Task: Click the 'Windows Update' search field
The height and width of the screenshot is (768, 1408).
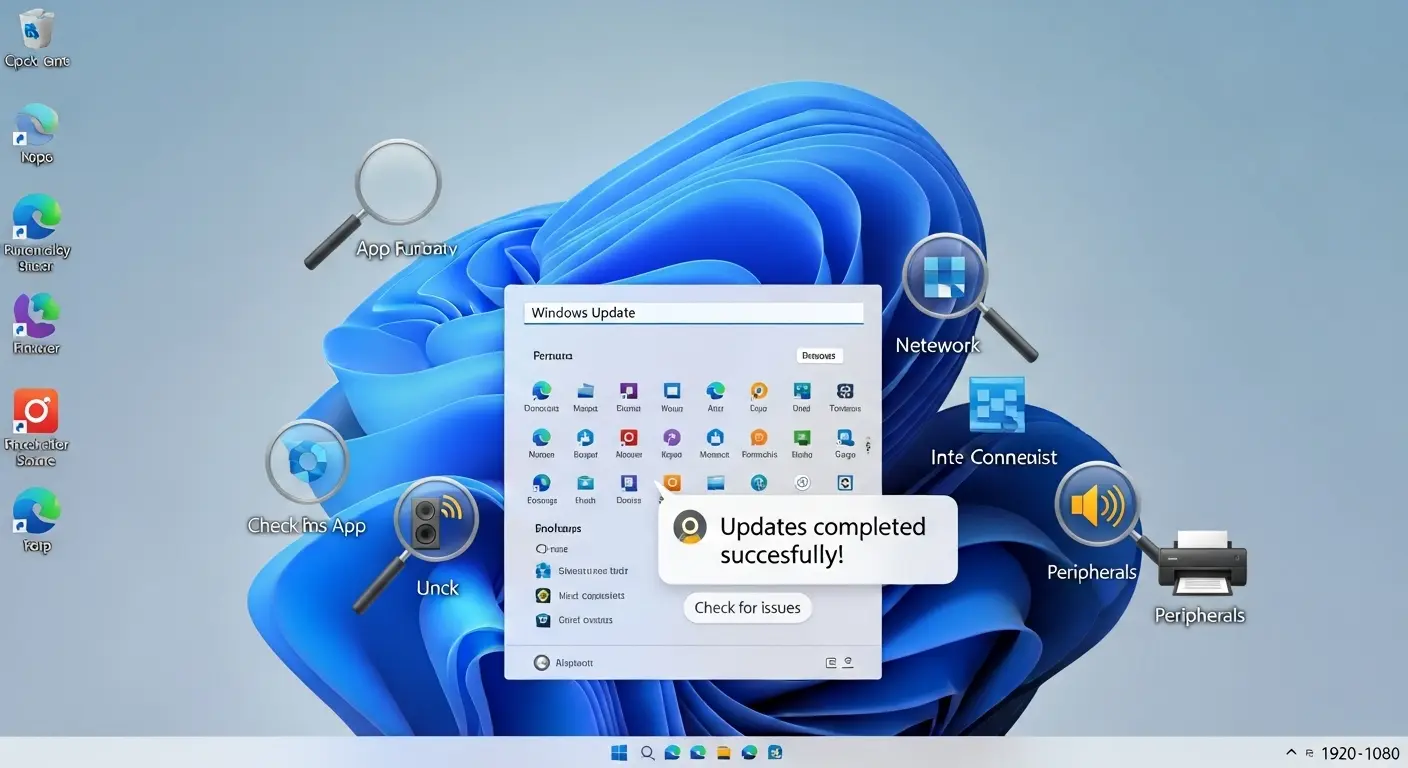Action: click(693, 313)
